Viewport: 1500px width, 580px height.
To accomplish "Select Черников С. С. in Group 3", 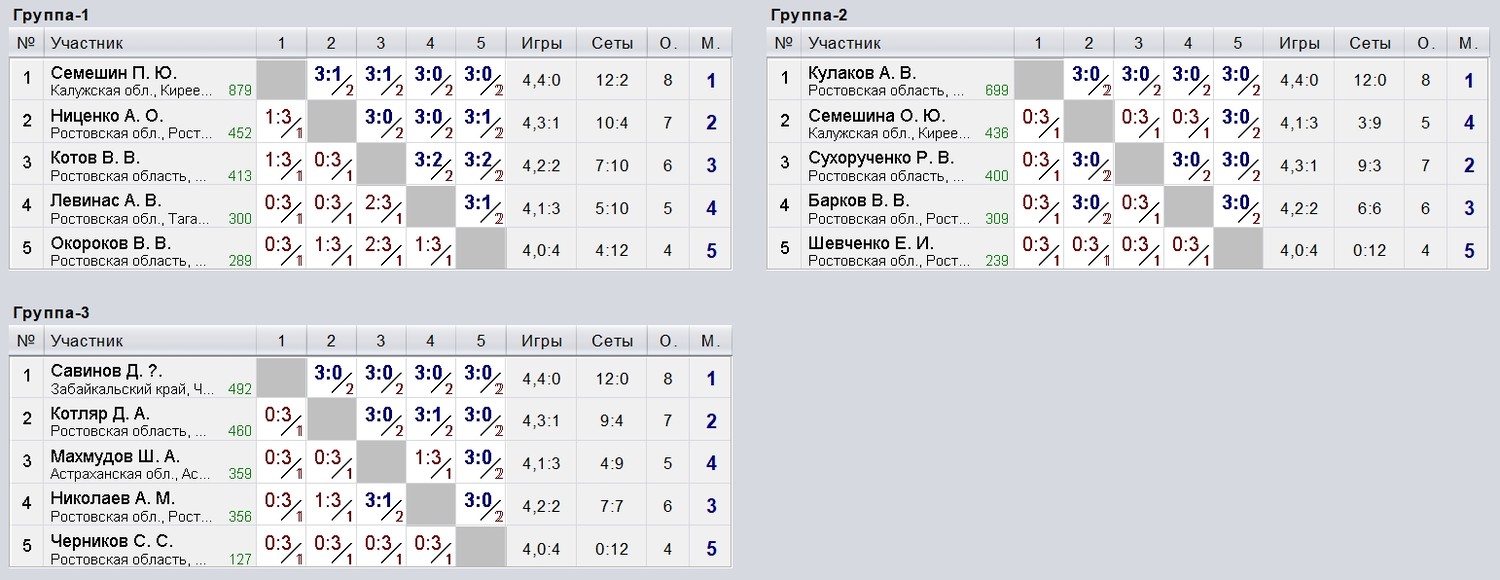I will point(112,541).
